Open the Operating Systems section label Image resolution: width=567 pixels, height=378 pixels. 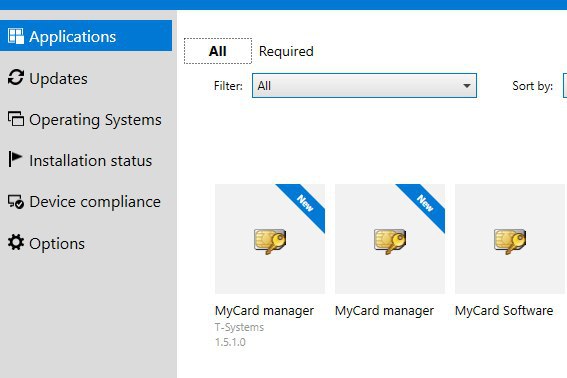click(x=95, y=120)
